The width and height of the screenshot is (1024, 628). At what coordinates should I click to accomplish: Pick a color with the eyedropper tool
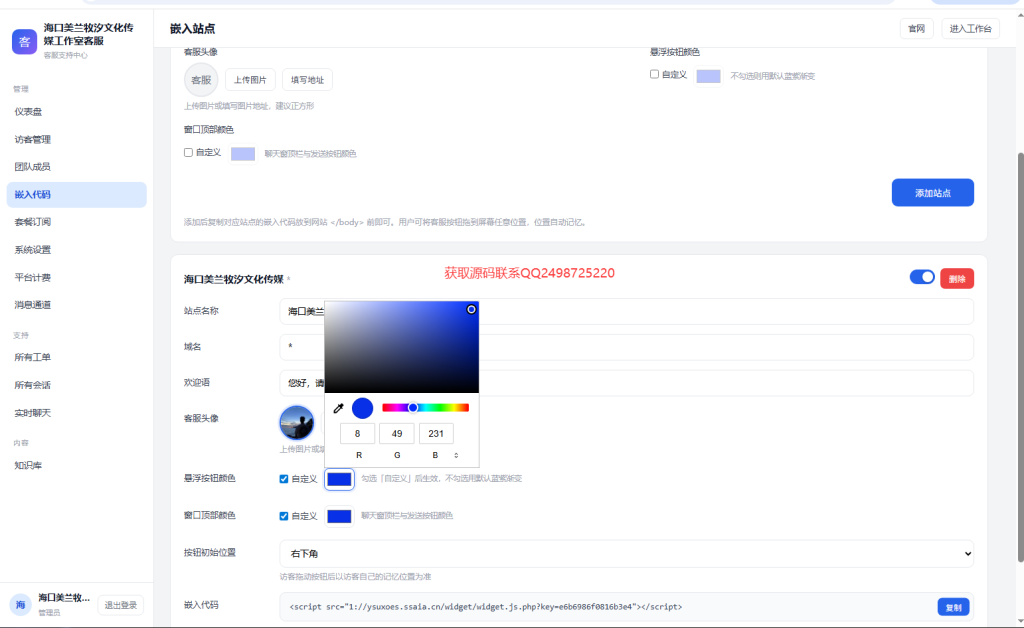point(338,409)
